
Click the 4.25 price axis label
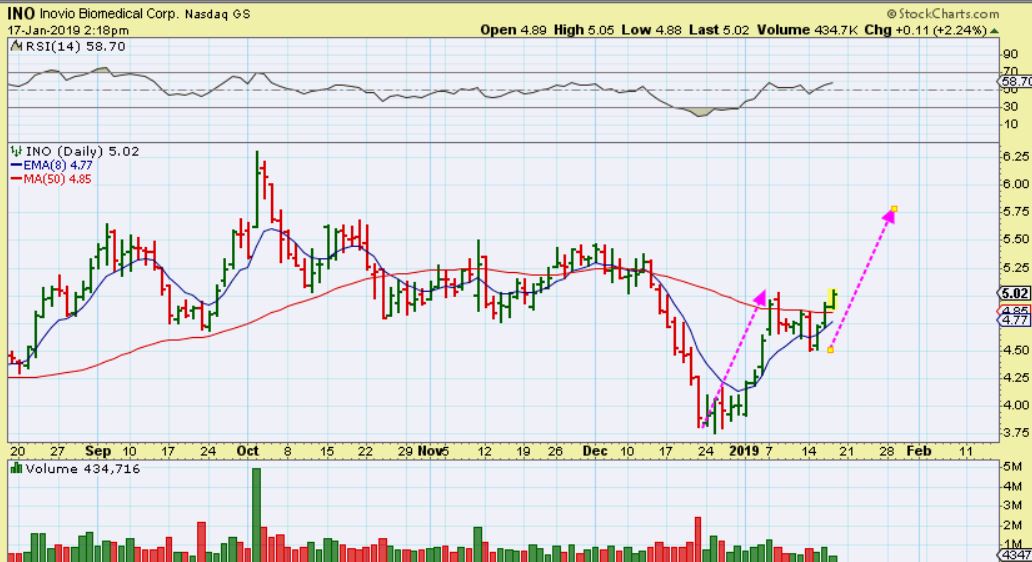click(1016, 377)
